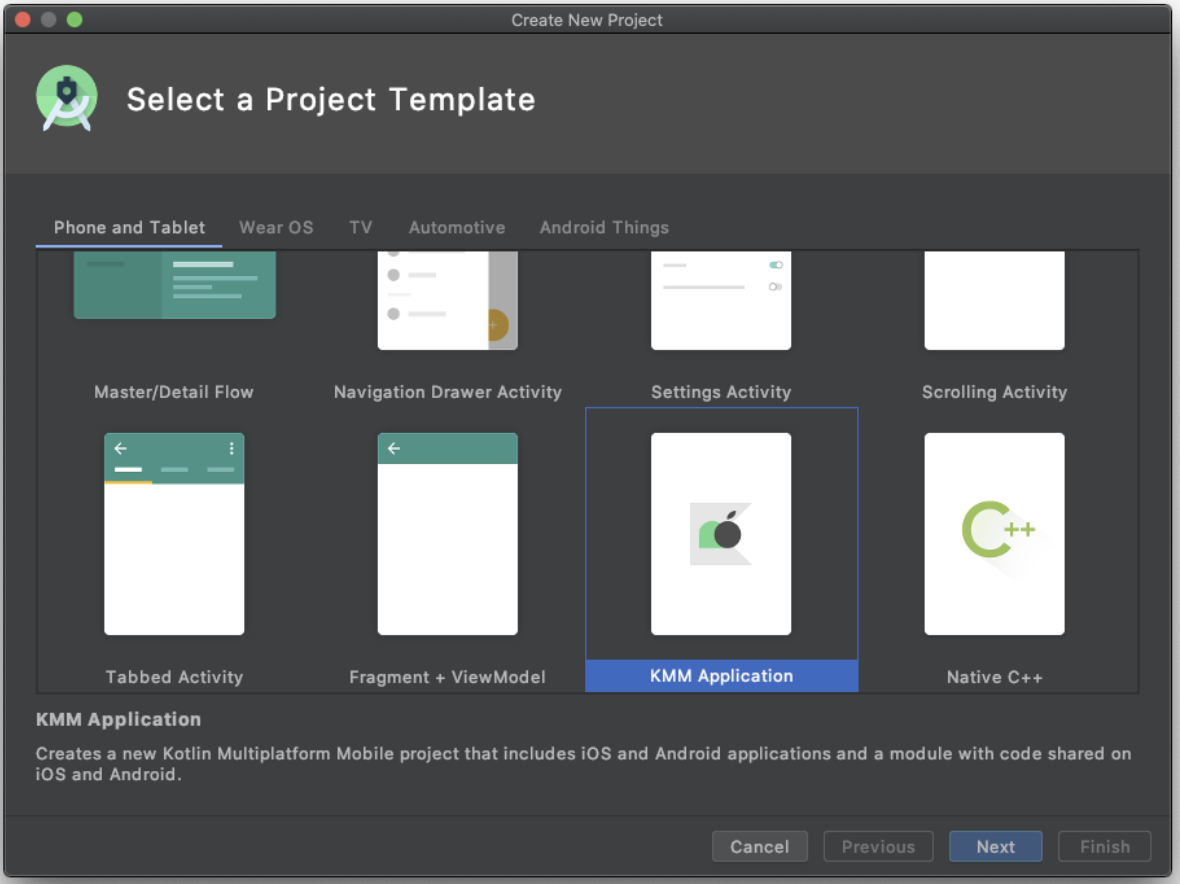
Task: Choose the Tabbed Activity template thumbnail
Action: point(175,533)
